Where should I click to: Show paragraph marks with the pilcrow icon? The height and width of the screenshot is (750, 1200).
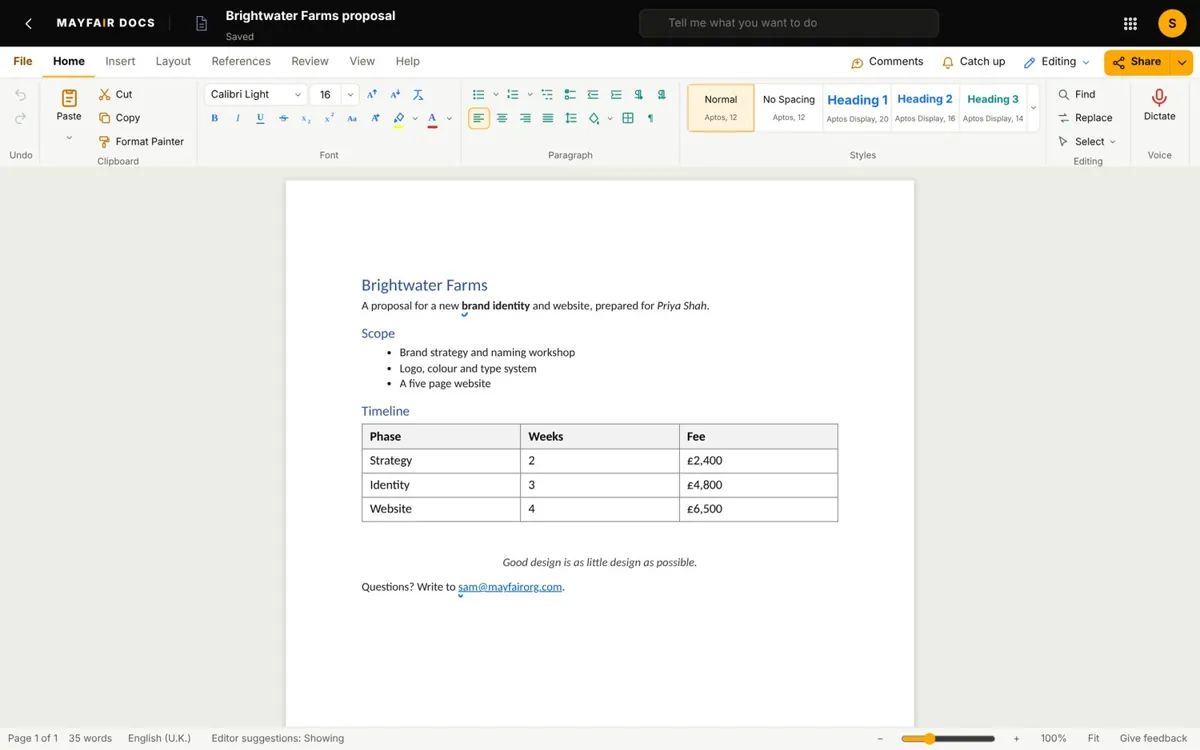[651, 118]
